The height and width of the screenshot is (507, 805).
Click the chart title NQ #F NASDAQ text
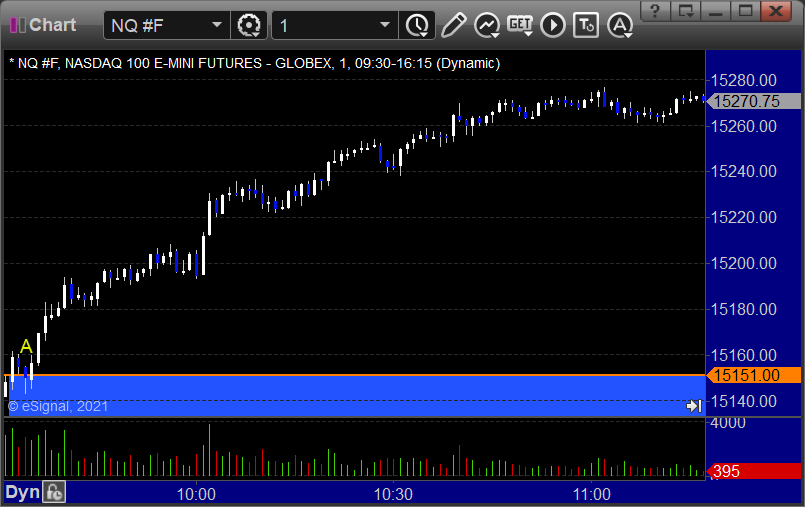click(x=255, y=63)
